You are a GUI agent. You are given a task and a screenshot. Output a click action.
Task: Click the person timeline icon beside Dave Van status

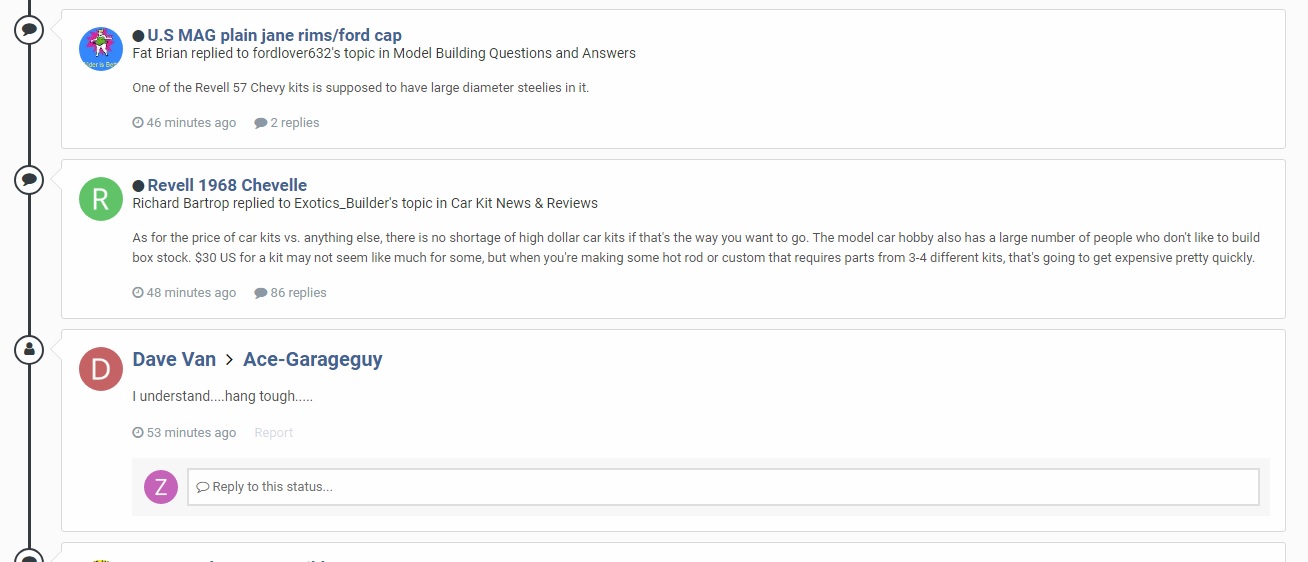tap(29, 350)
